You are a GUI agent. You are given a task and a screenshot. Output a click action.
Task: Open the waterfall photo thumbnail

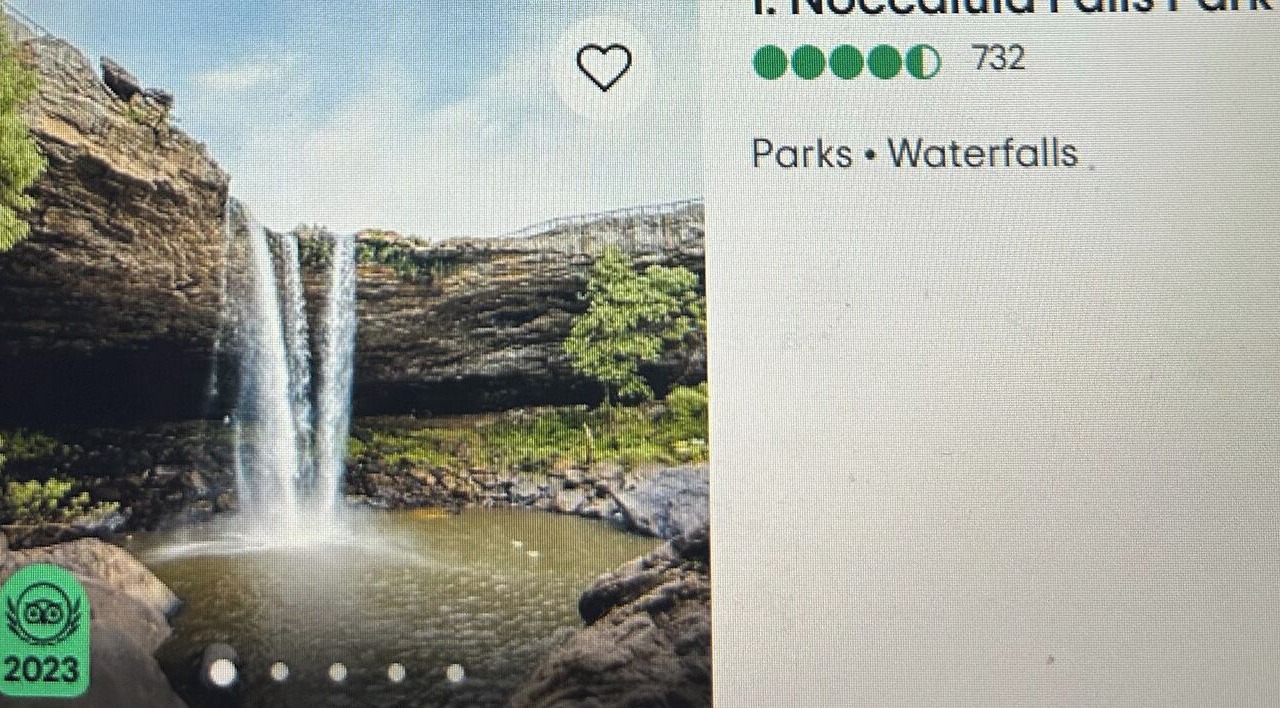point(355,354)
